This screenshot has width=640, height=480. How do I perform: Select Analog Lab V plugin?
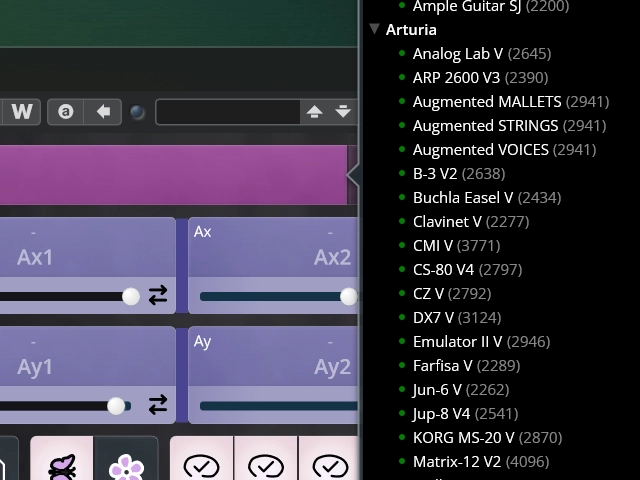(482, 53)
